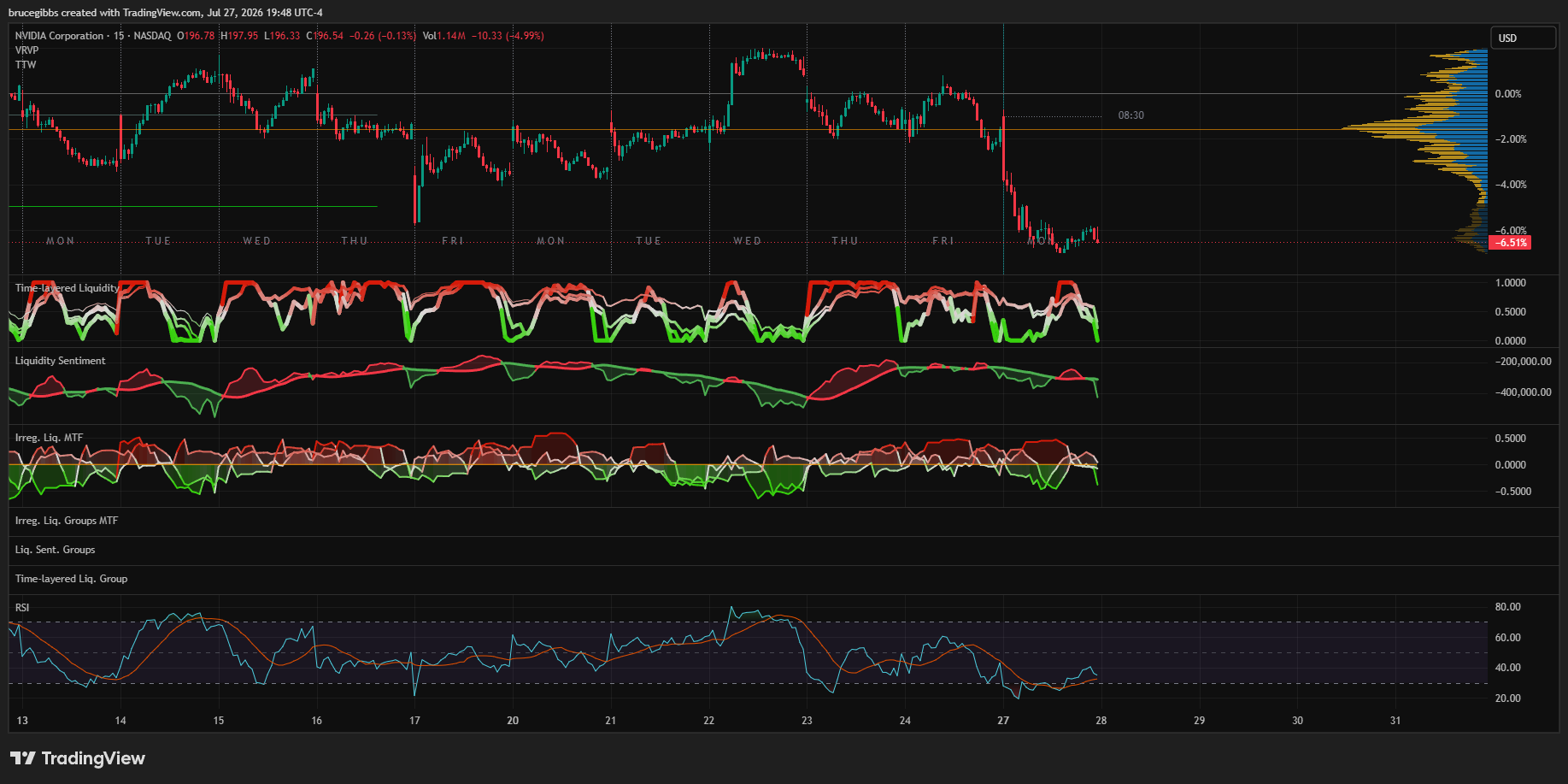Click date 23 on the time axis
The image size is (1568, 784).
[807, 721]
